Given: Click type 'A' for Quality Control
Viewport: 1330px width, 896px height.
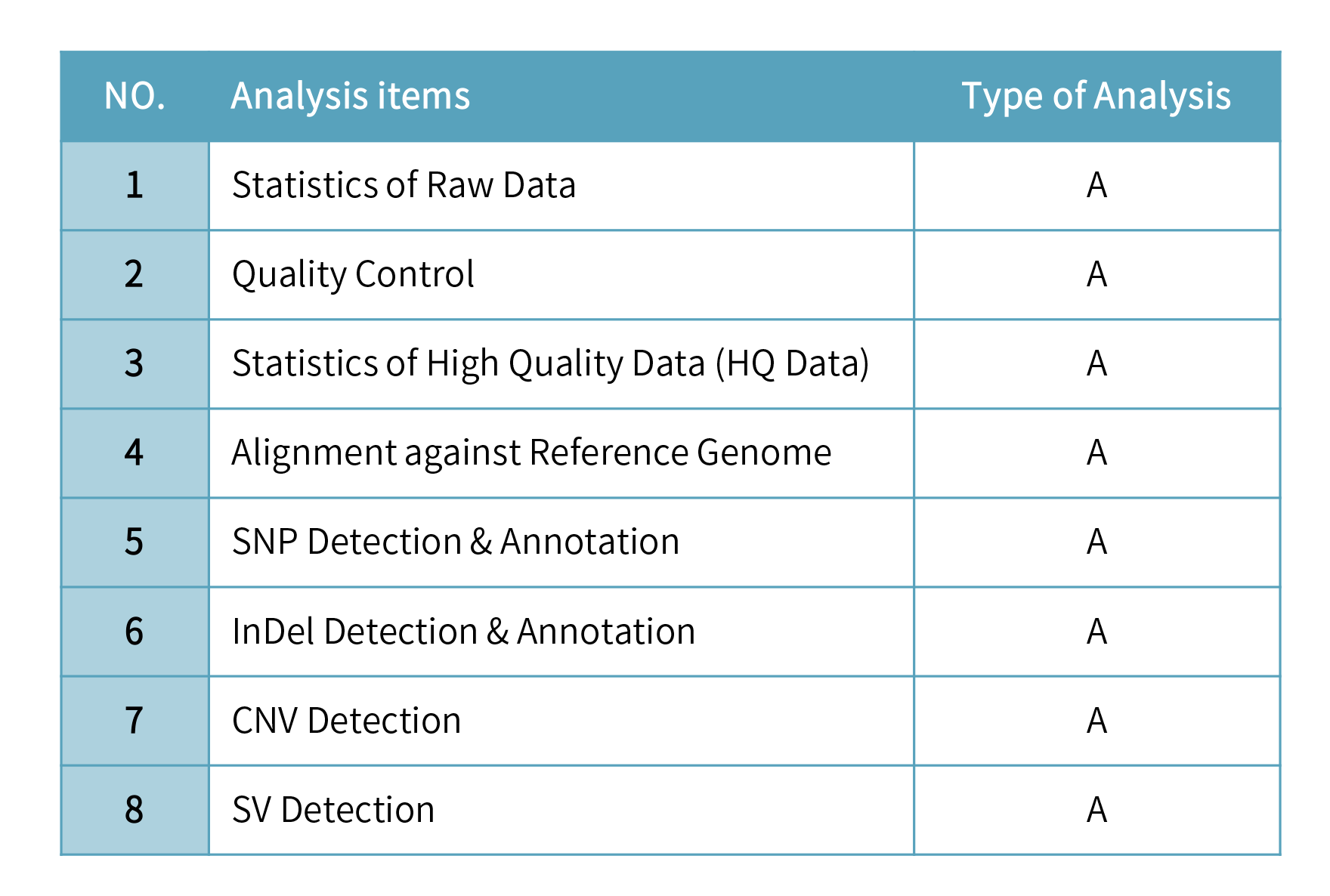Looking at the screenshot, I should pos(1096,275).
